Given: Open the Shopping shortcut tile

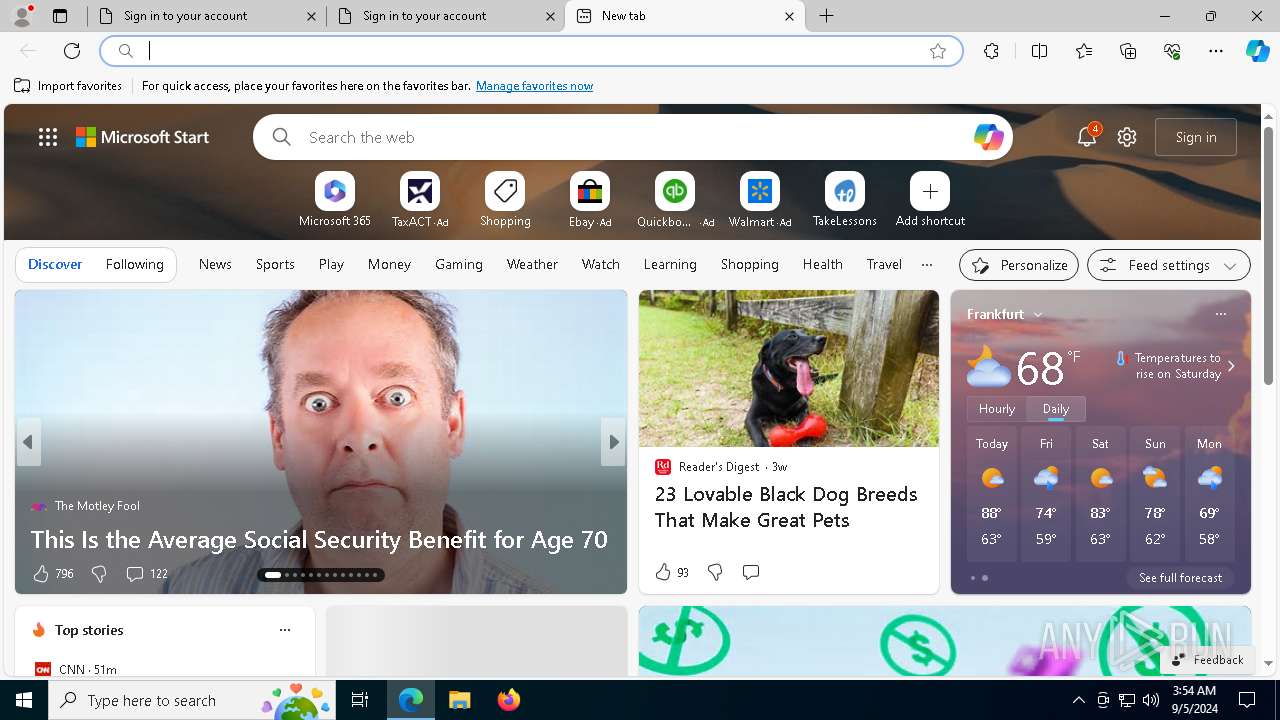Looking at the screenshot, I should pos(505,200).
